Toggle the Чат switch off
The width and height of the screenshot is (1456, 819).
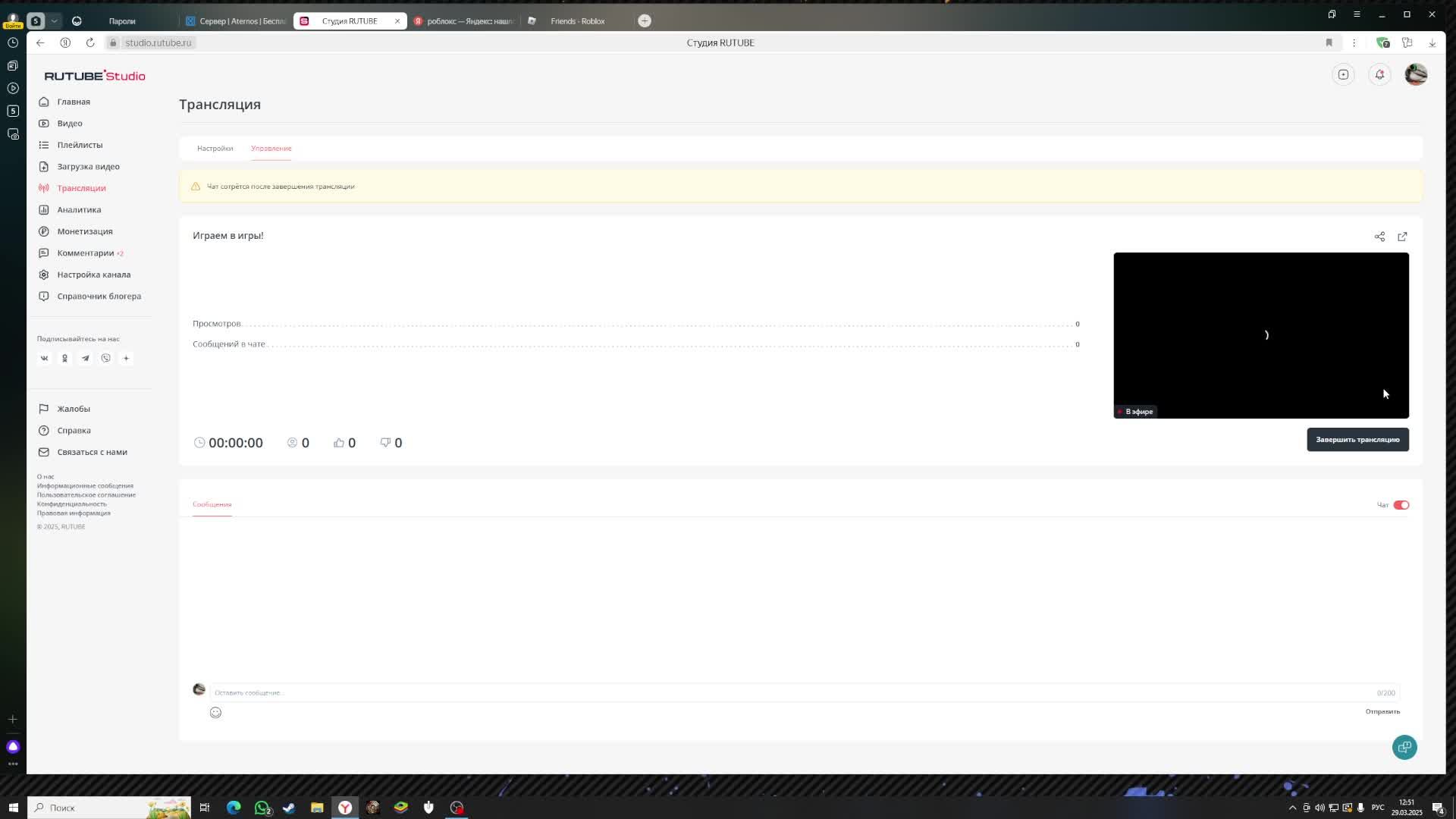1401,505
